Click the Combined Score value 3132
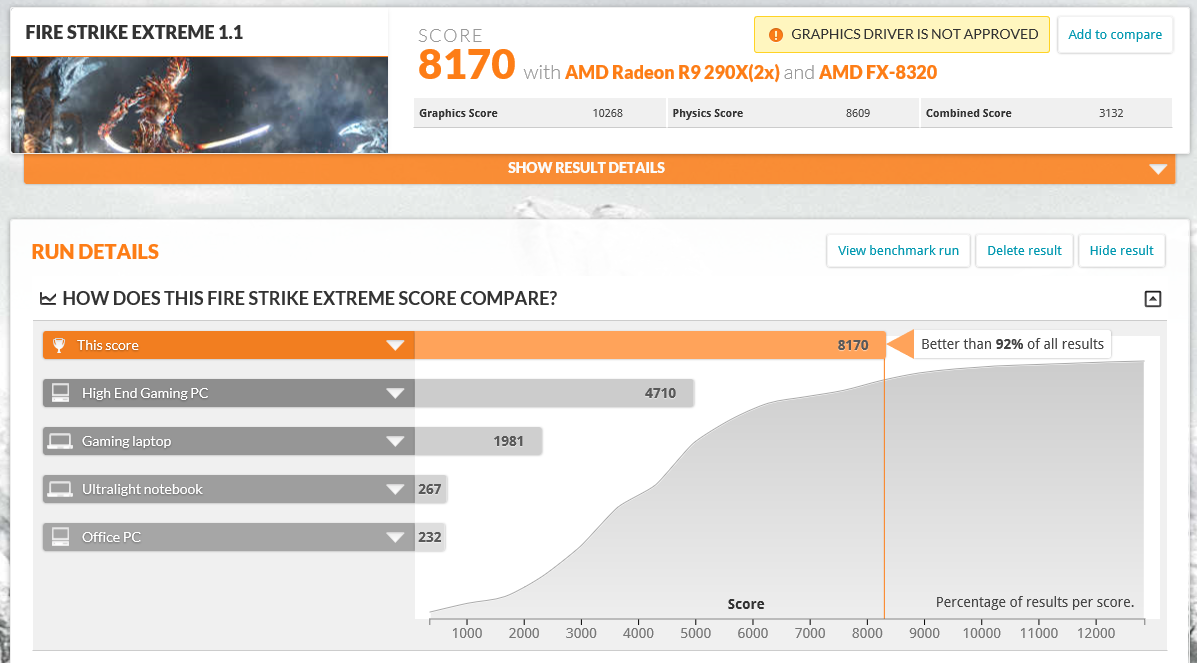Image resolution: width=1197 pixels, height=663 pixels. click(1111, 113)
